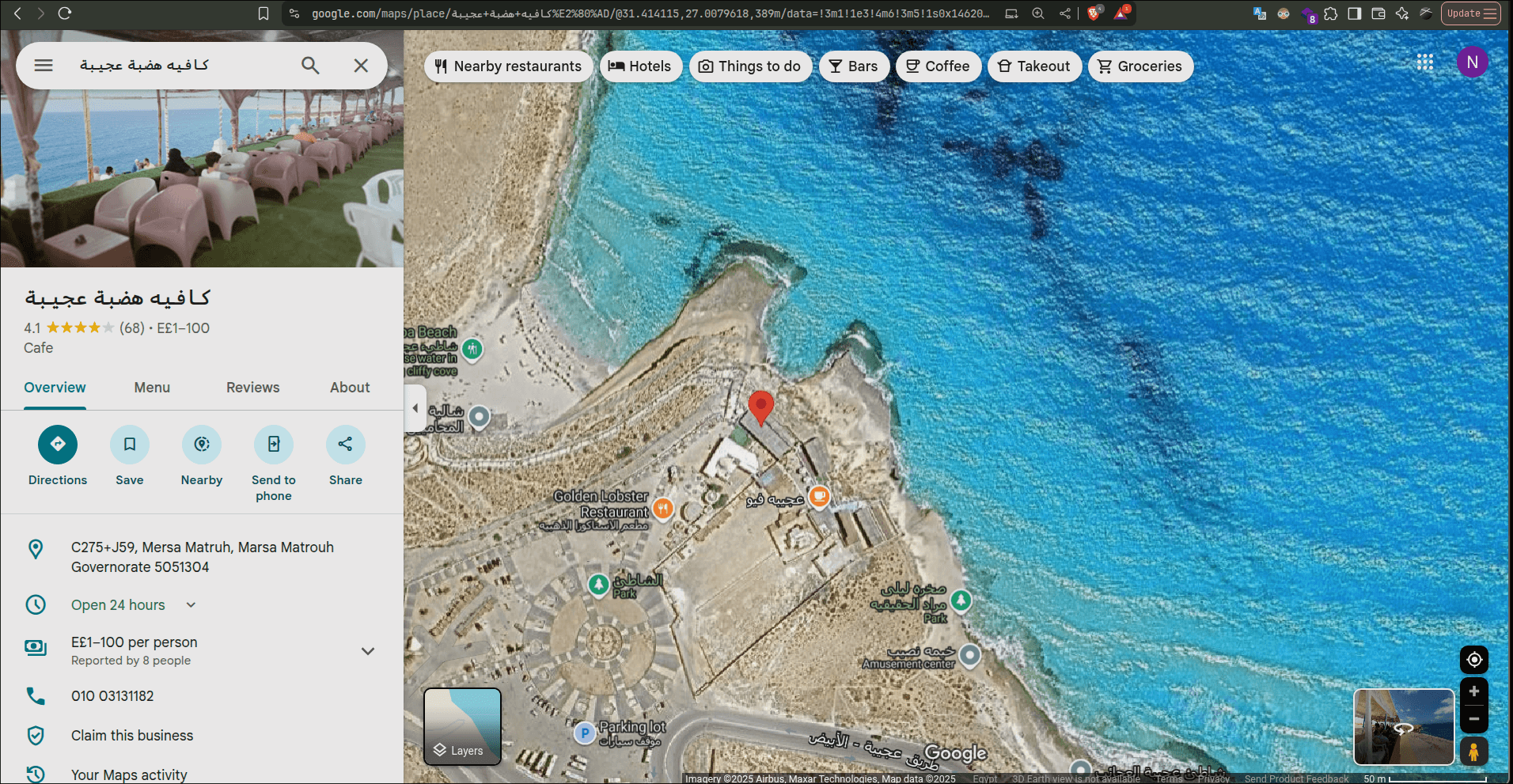Toggle map type with Layers button

[462, 726]
